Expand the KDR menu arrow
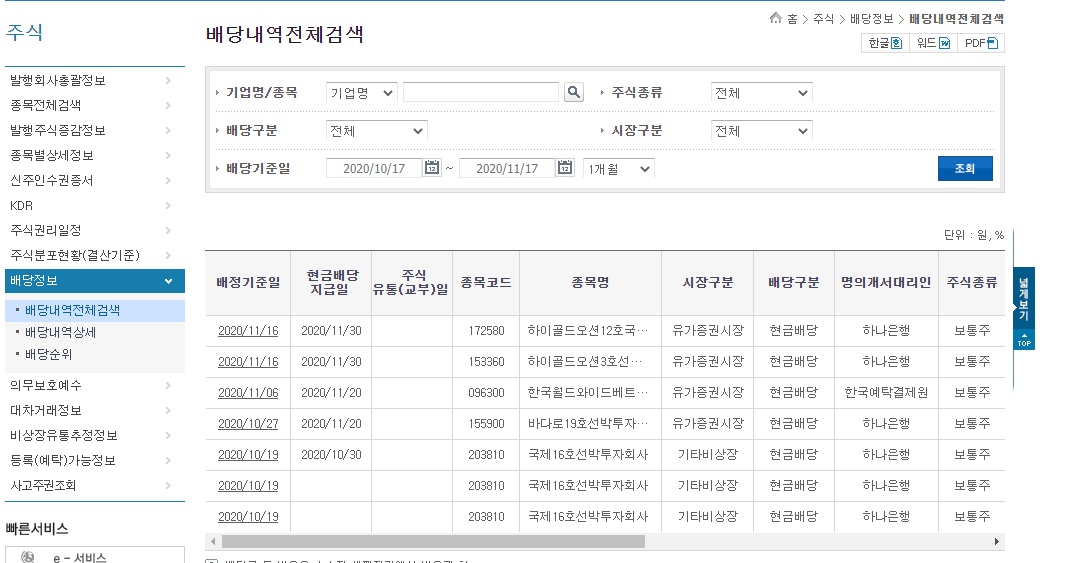Image resolution: width=1076 pixels, height=563 pixels. click(x=168, y=205)
